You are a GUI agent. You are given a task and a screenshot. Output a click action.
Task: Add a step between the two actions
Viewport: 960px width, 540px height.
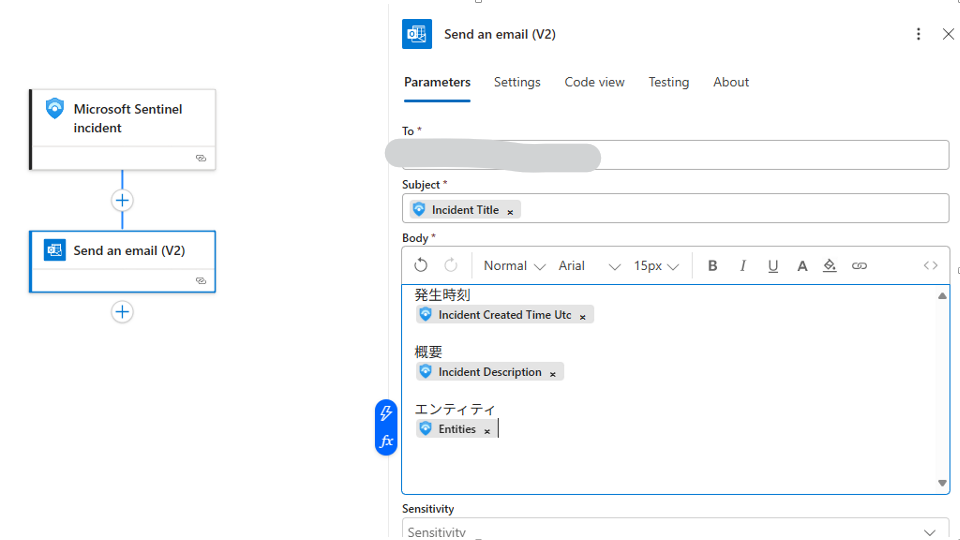(122, 200)
